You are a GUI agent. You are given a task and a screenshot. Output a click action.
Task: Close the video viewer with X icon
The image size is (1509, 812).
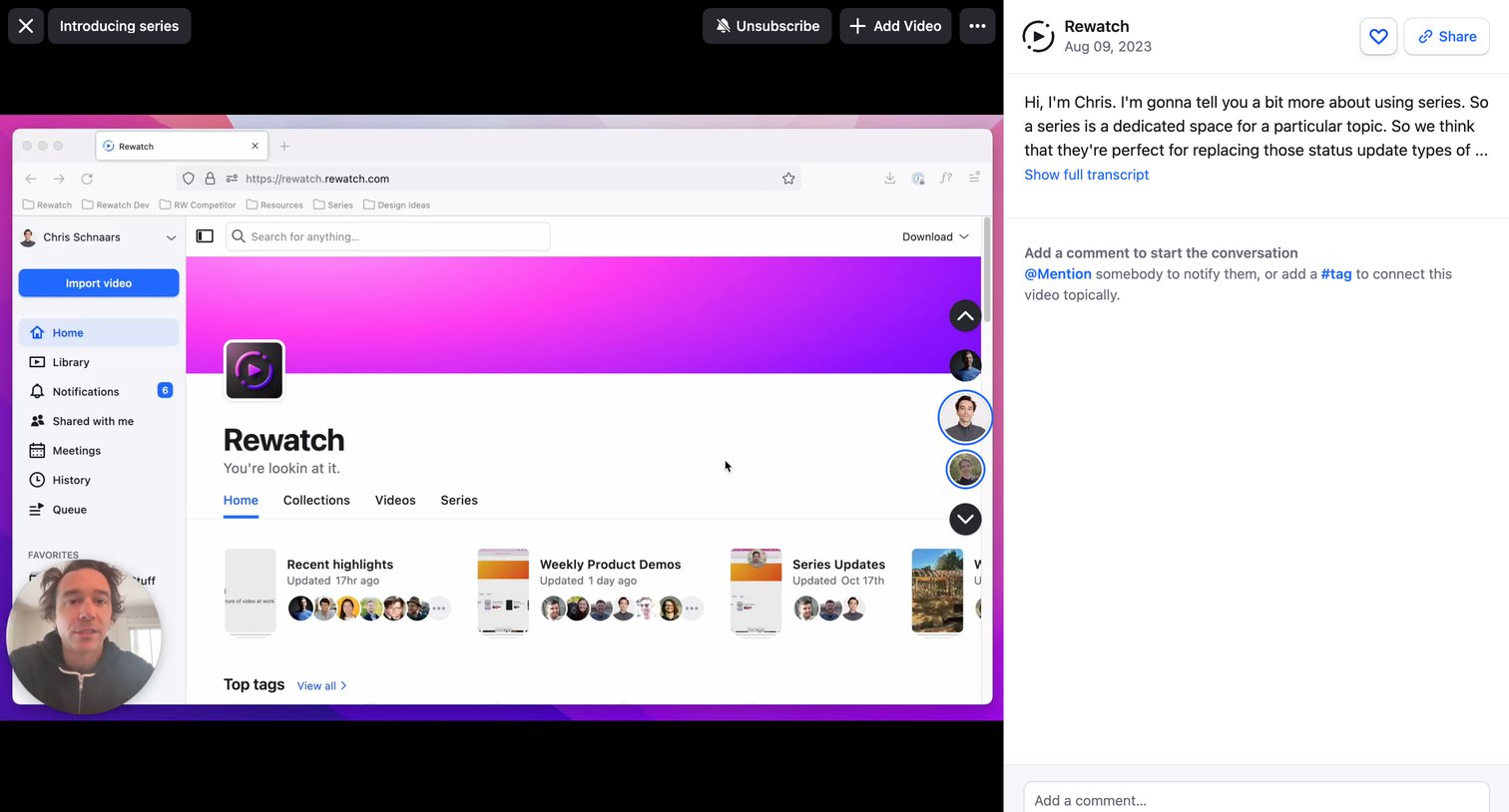(26, 26)
